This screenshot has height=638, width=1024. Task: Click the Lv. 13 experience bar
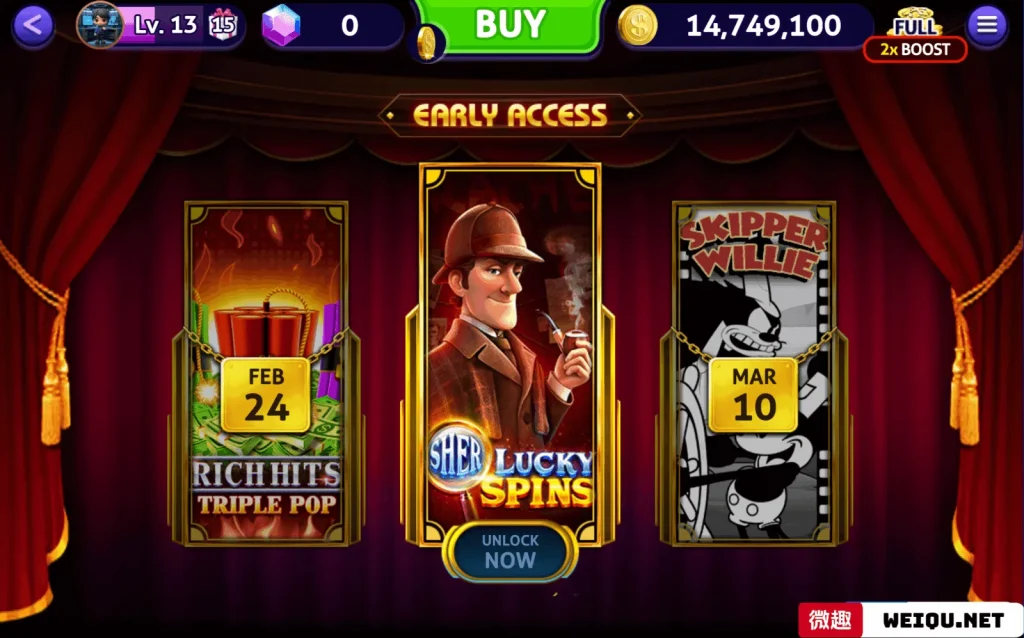(163, 25)
